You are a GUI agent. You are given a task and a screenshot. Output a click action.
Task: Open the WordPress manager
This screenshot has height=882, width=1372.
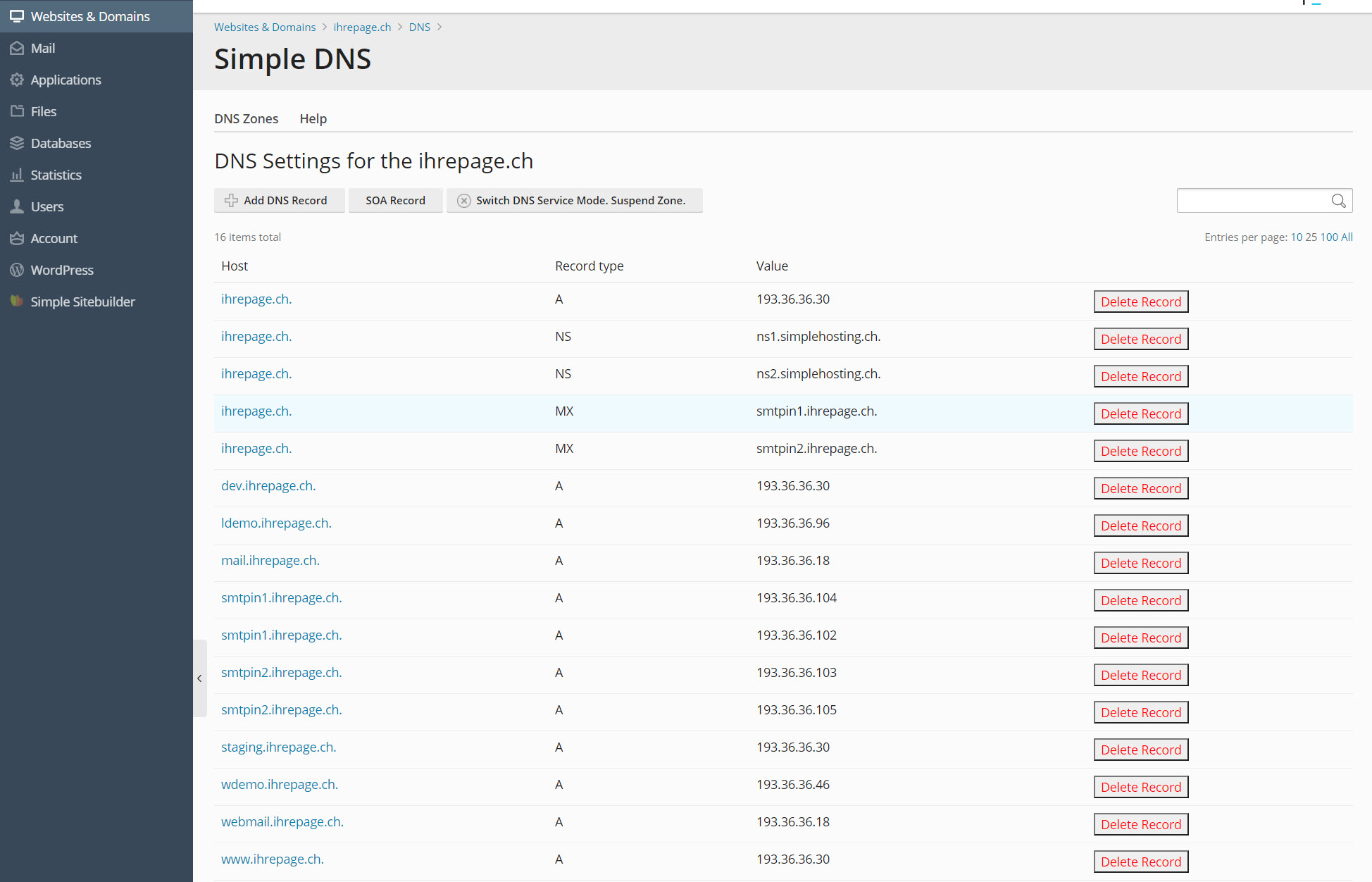(x=62, y=270)
